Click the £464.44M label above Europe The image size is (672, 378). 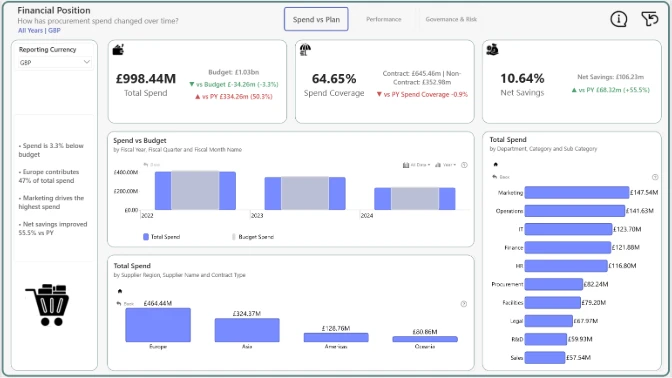coord(158,303)
